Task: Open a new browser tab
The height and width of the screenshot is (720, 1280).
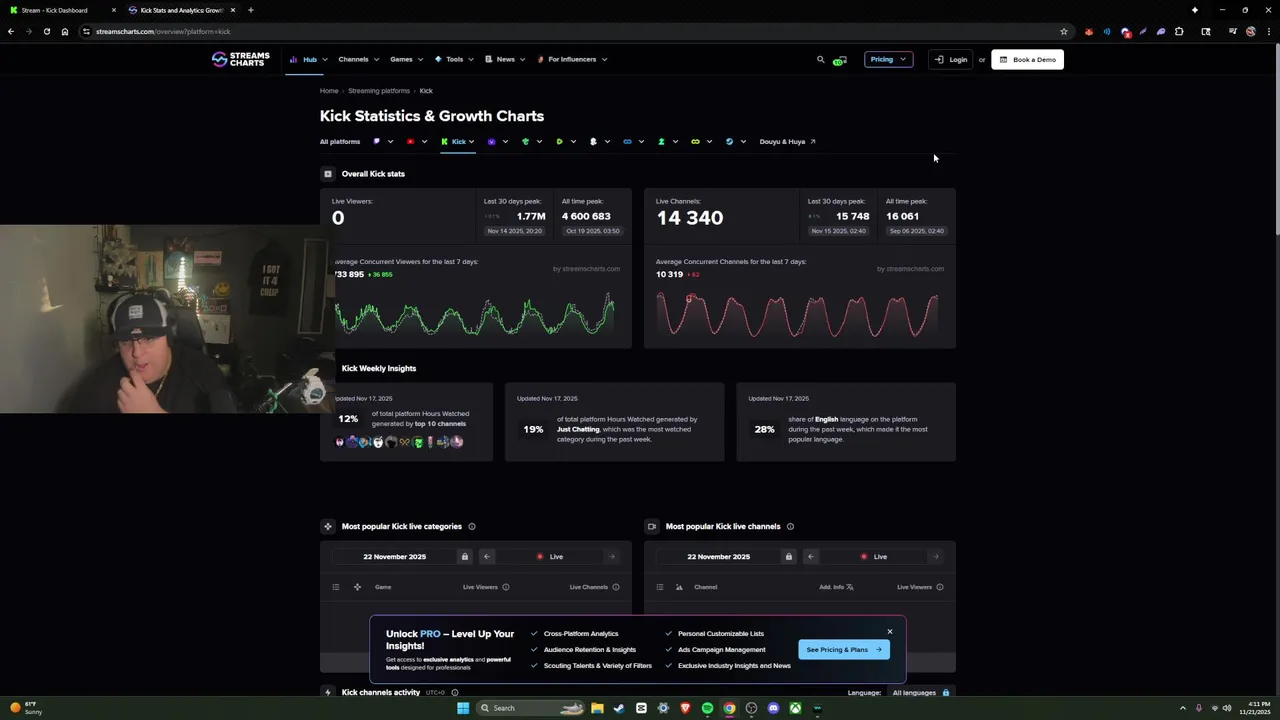Action: pyautogui.click(x=250, y=10)
